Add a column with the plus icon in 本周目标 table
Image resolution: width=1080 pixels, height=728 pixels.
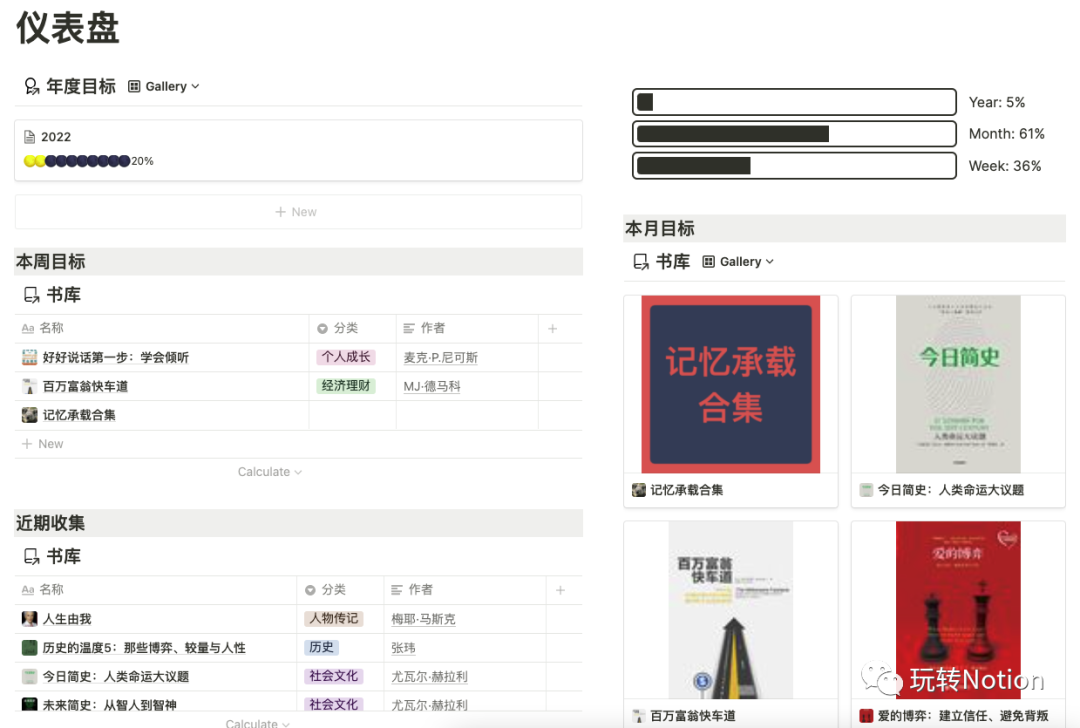click(x=552, y=328)
